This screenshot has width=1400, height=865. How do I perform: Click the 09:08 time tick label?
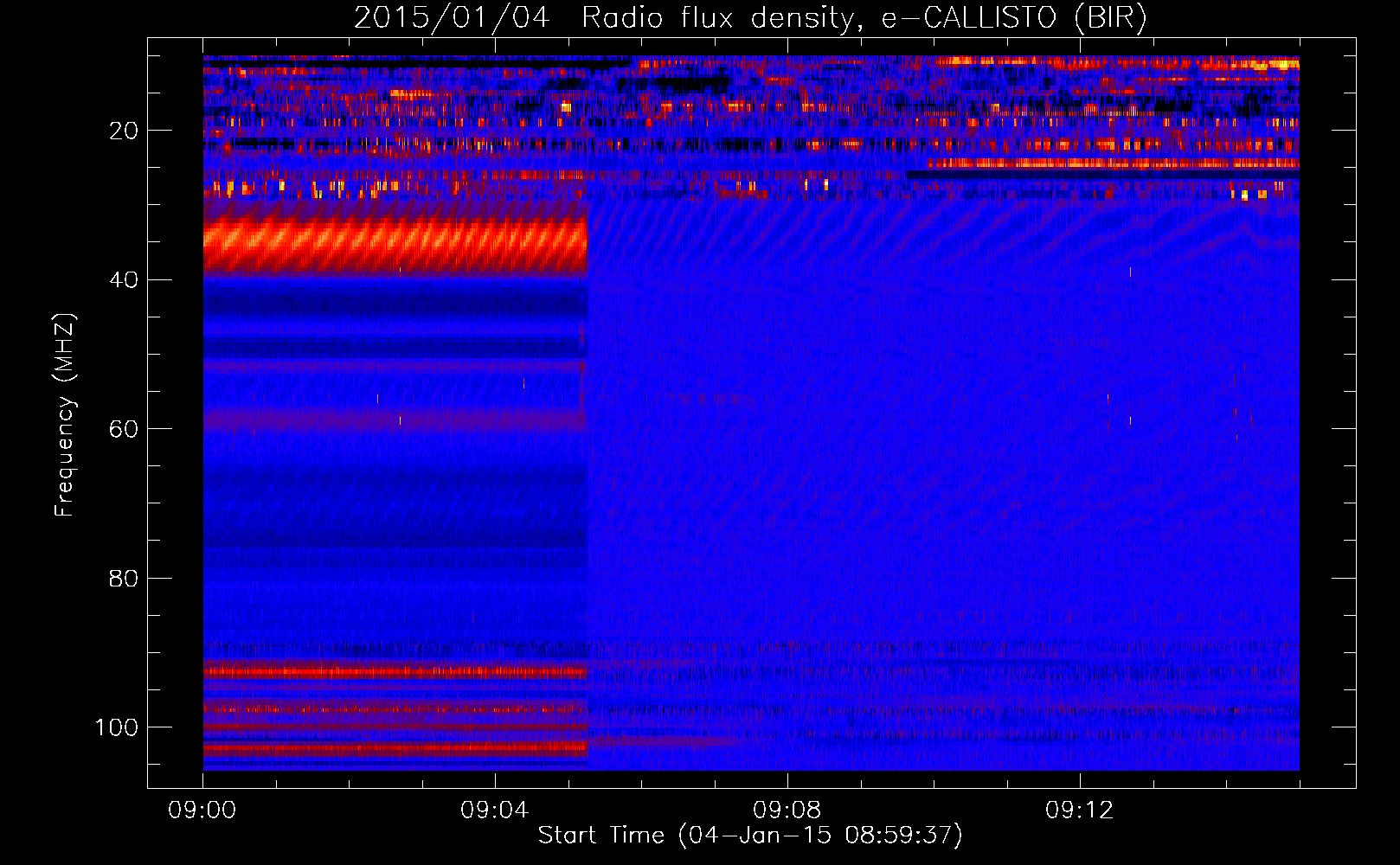(787, 811)
